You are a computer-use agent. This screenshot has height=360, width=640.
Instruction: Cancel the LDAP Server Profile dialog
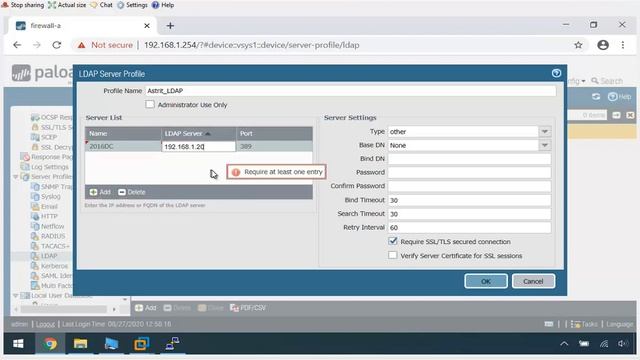(x=533, y=281)
